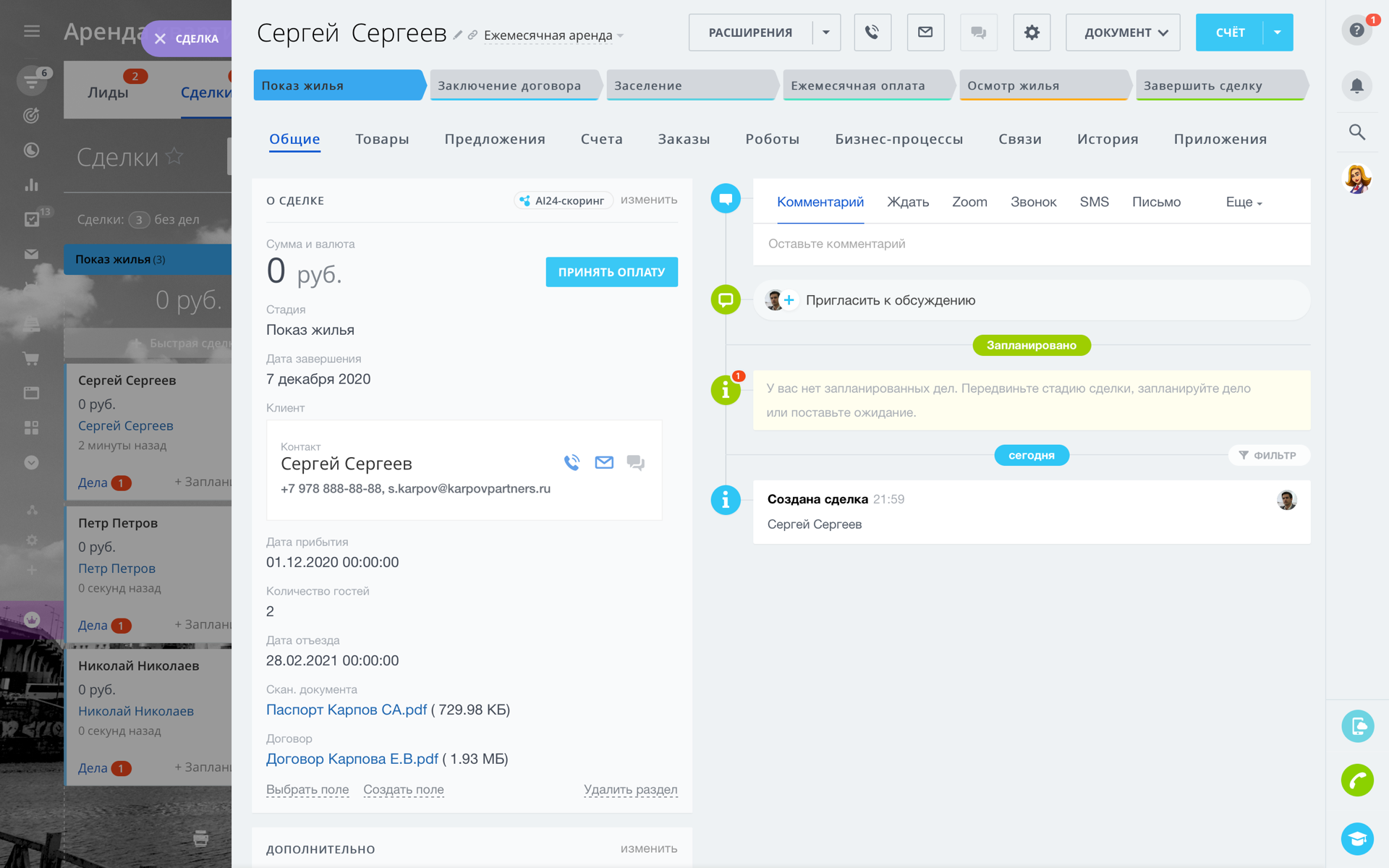Click the green phone dialer button
This screenshot has height=868, width=1389.
1356,780
